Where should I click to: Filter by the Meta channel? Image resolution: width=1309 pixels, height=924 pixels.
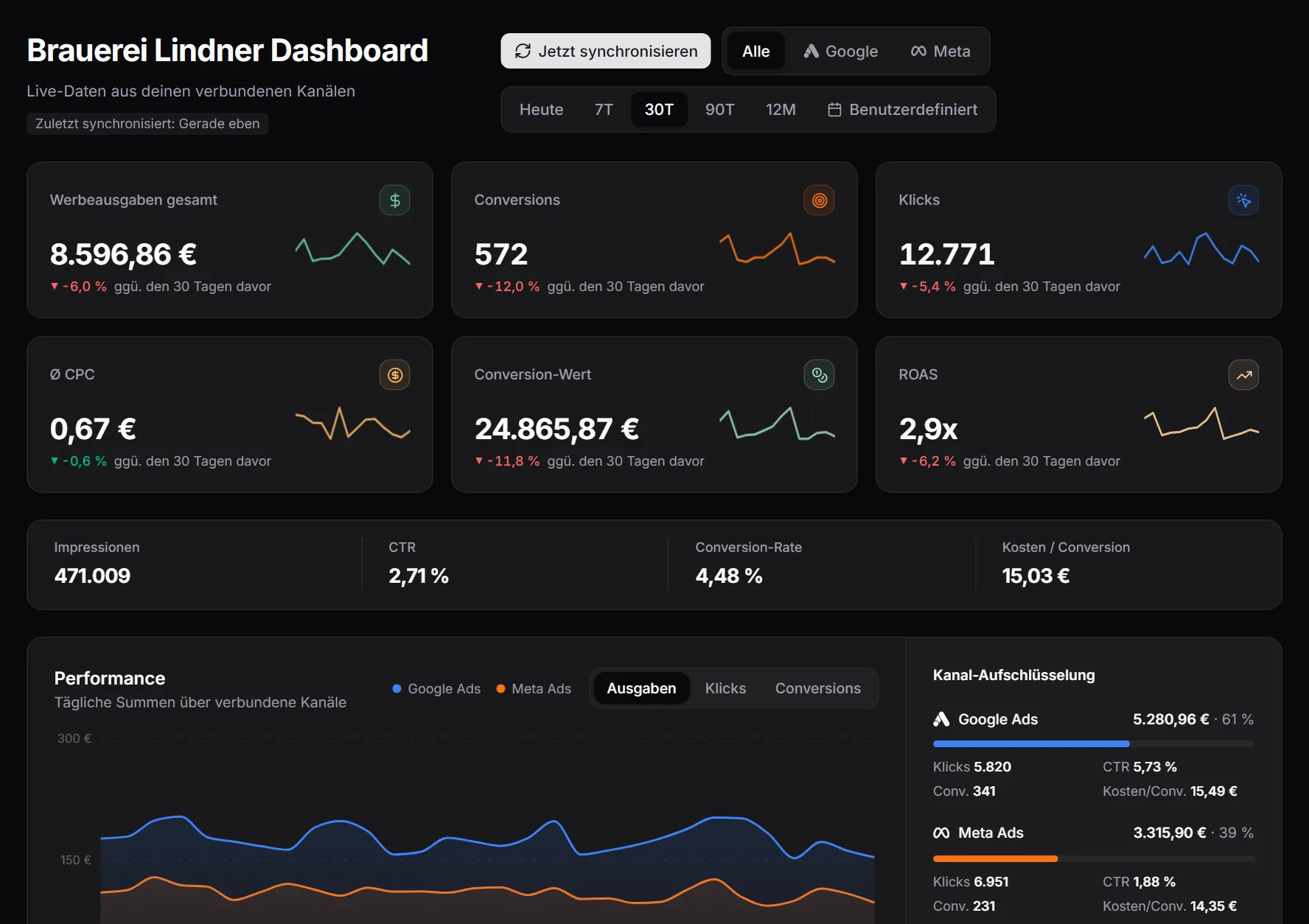coord(940,51)
